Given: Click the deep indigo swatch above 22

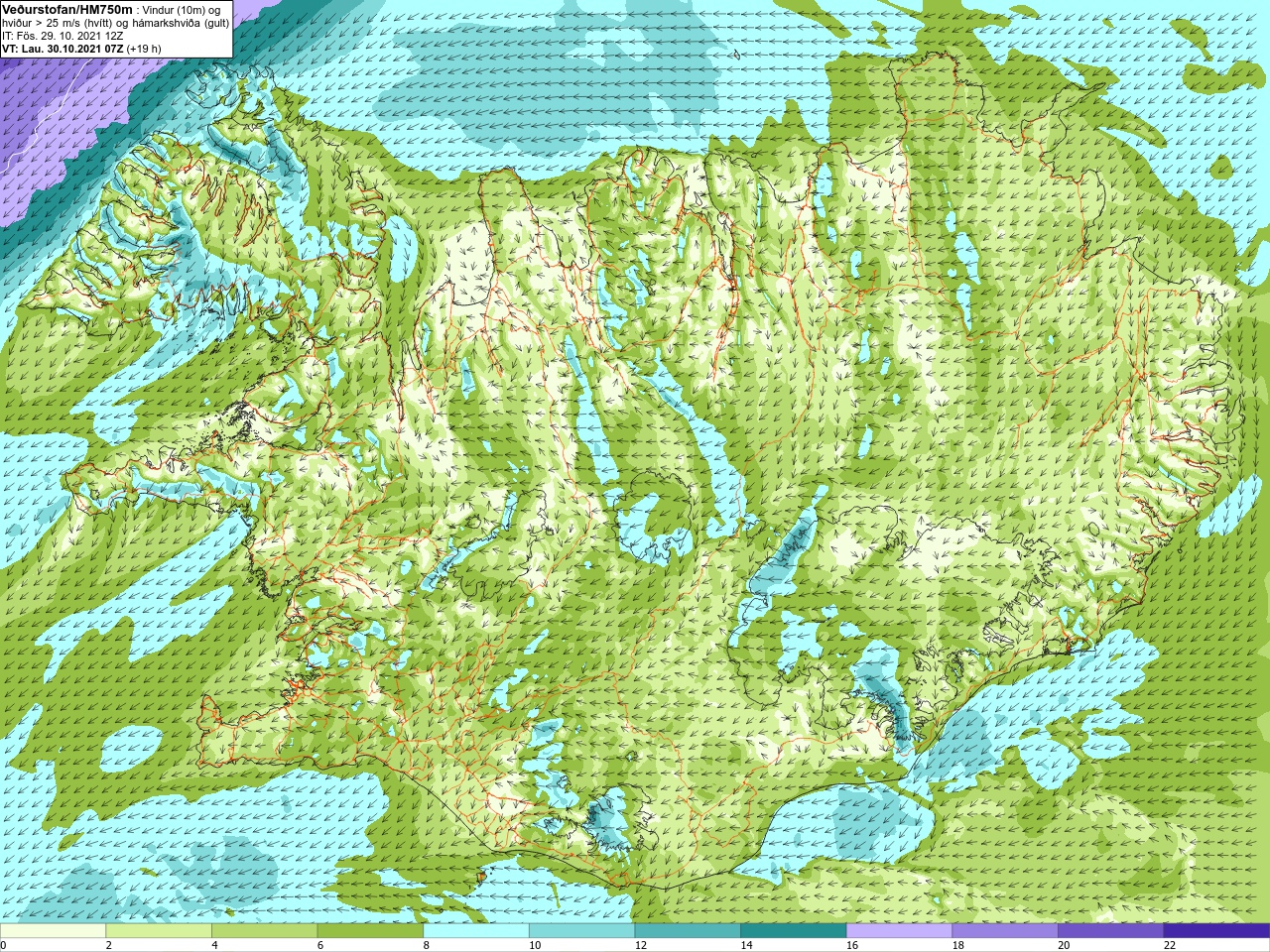Looking at the screenshot, I should tap(1216, 931).
